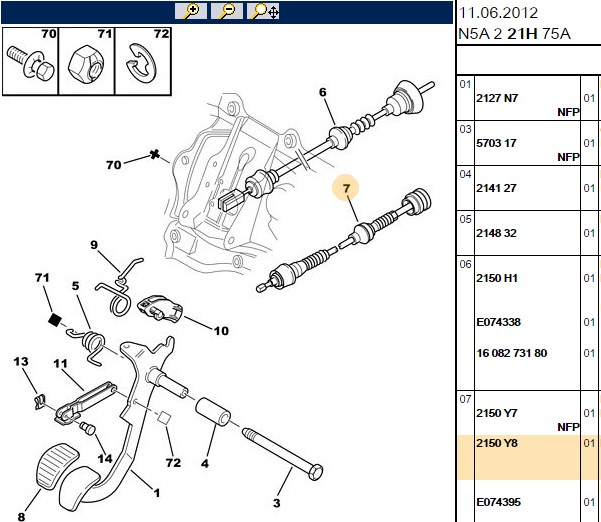Screen dimensions: 601x522
Task: Click the zoom with pan arrows icon
Action: coord(263,11)
